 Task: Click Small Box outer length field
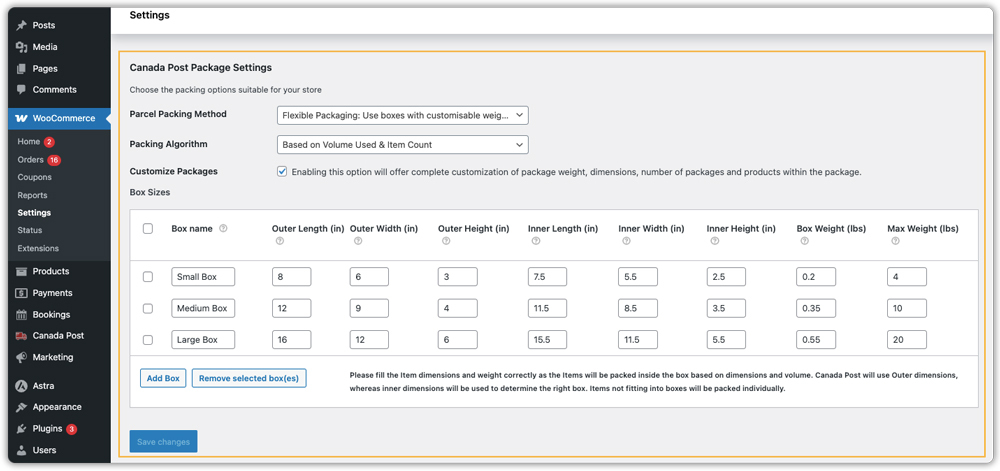tap(291, 277)
